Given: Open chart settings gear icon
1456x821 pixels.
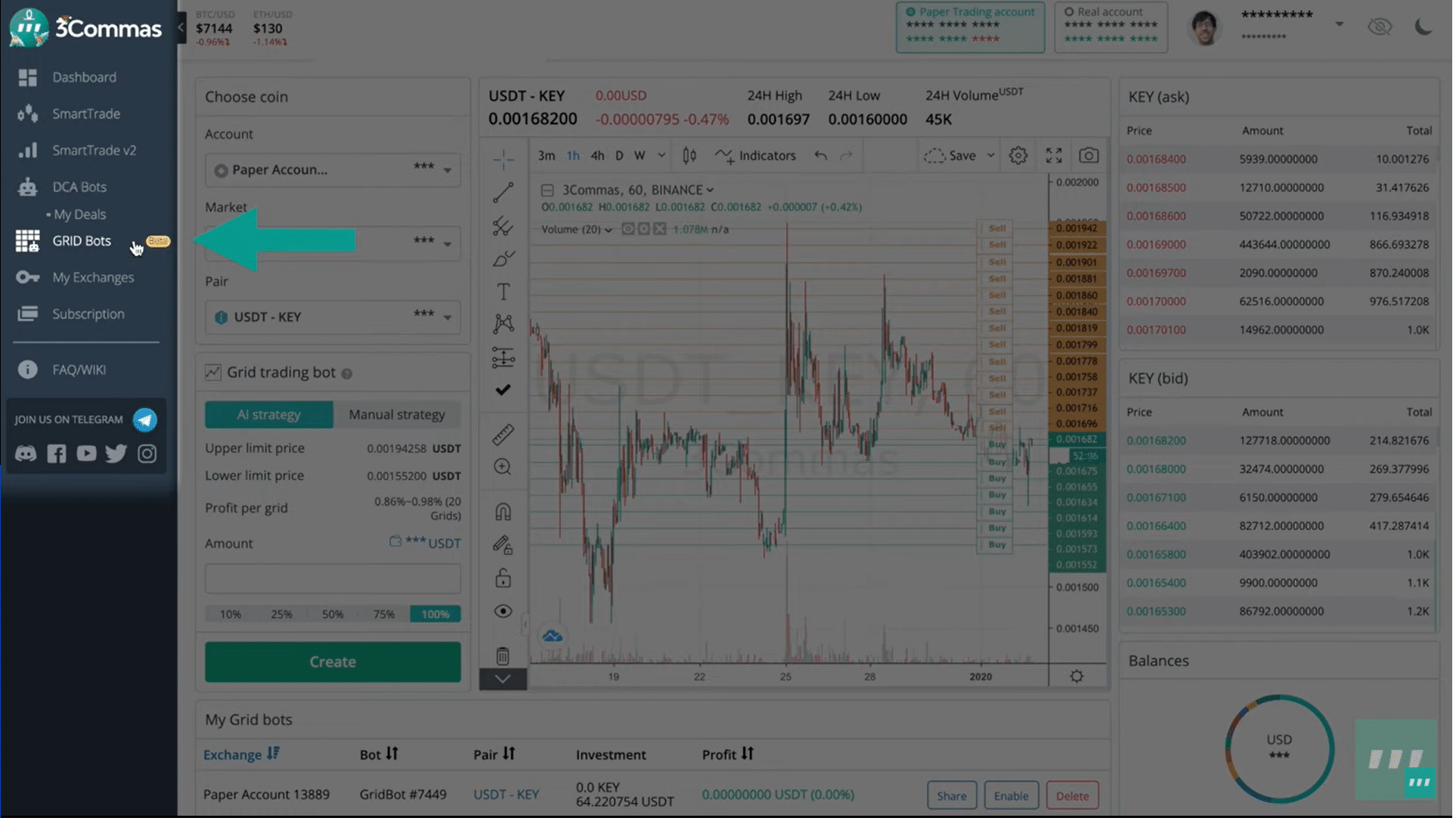Looking at the screenshot, I should coord(1020,156).
